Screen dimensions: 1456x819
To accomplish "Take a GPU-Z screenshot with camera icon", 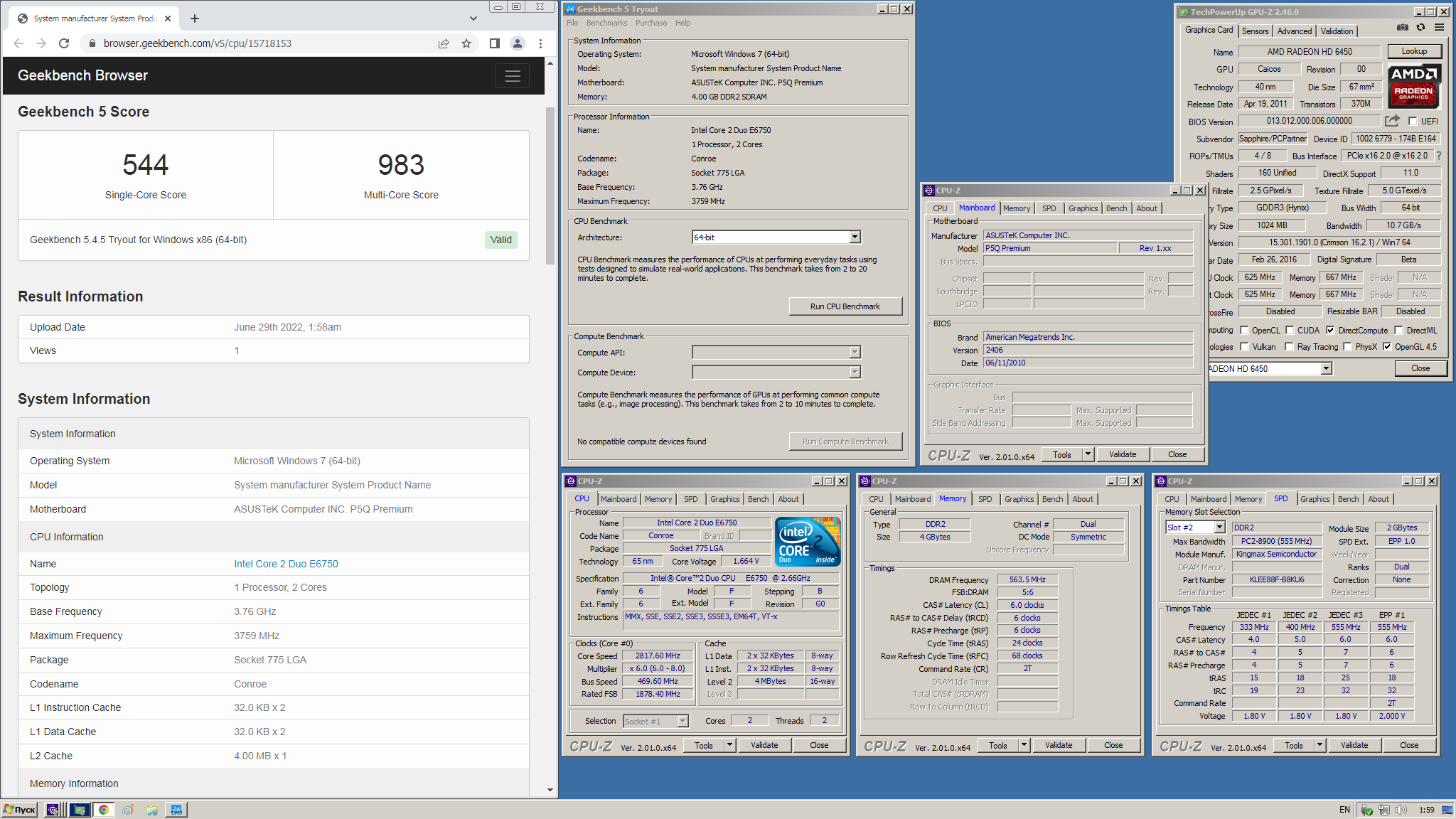I will click(1402, 27).
